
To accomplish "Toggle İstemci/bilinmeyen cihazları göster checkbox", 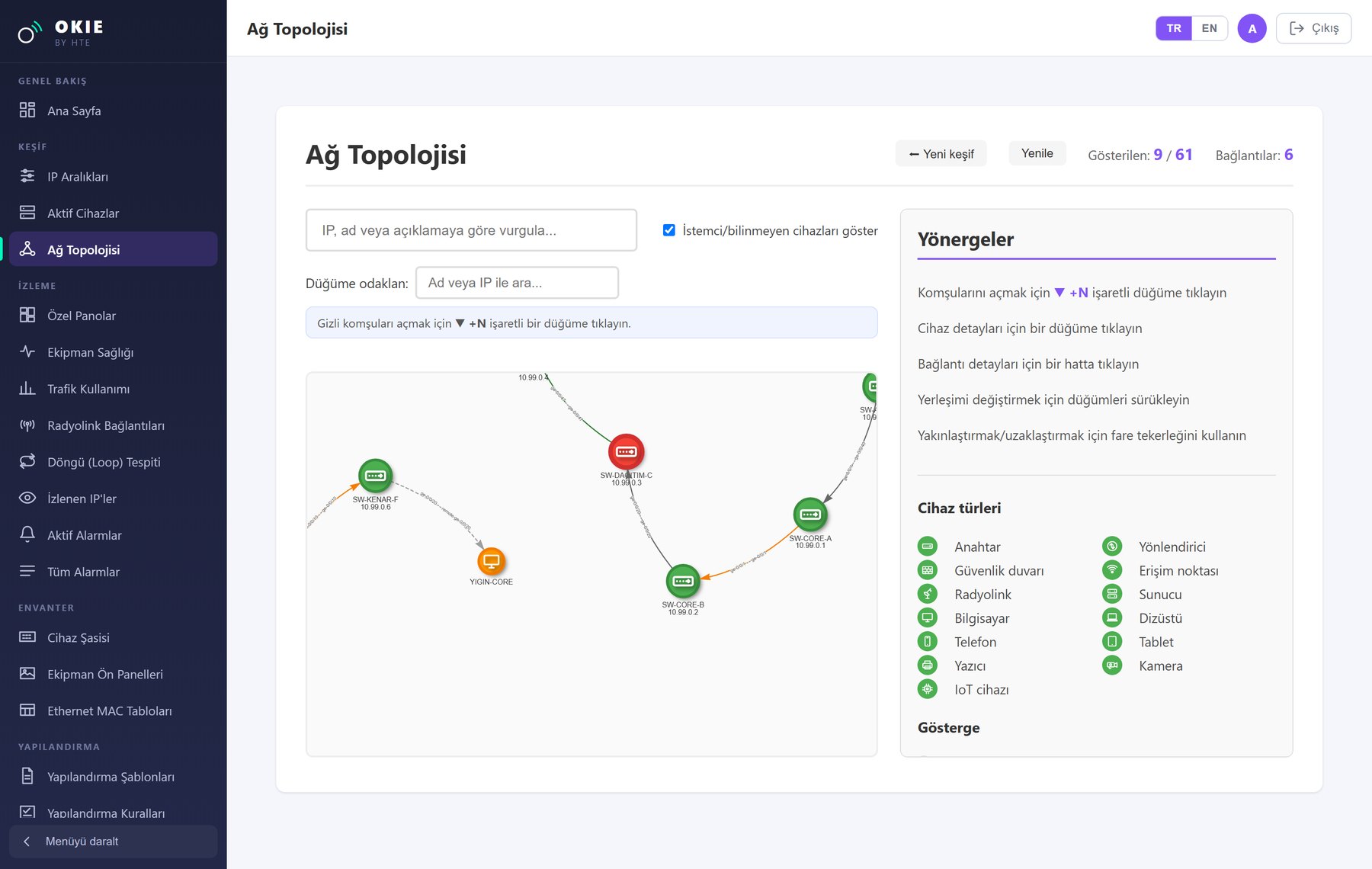I will point(669,230).
